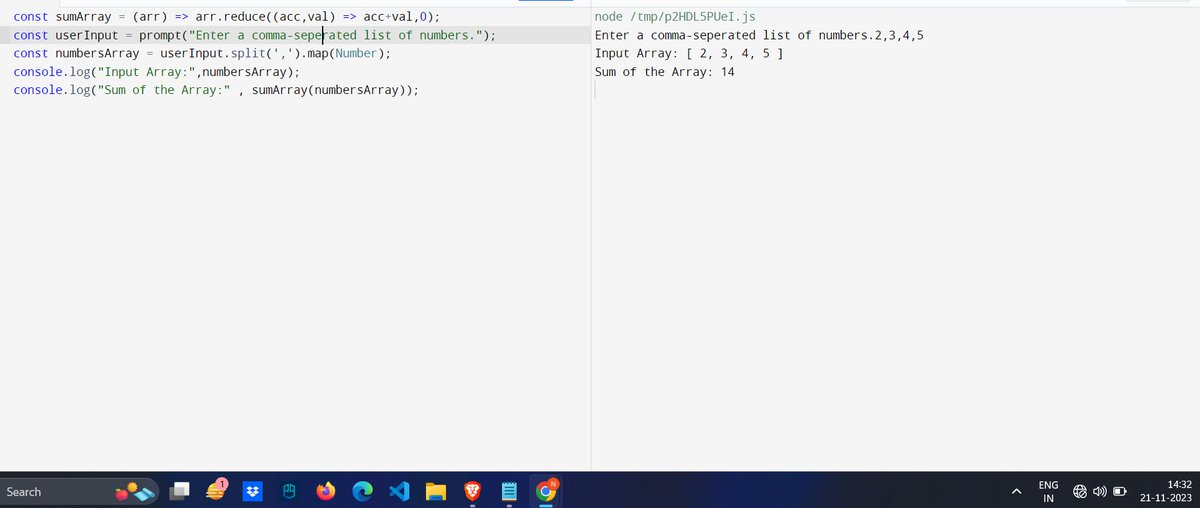Place cursor in the sumArray code line
Screen dimensions: 1200x508
click(x=226, y=17)
